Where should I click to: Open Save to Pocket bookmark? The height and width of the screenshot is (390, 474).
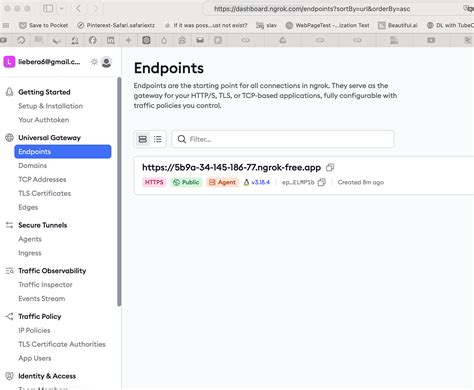pyautogui.click(x=44, y=25)
